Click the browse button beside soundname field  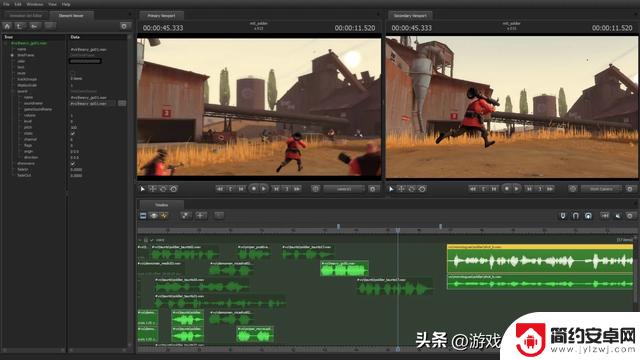click(122, 104)
